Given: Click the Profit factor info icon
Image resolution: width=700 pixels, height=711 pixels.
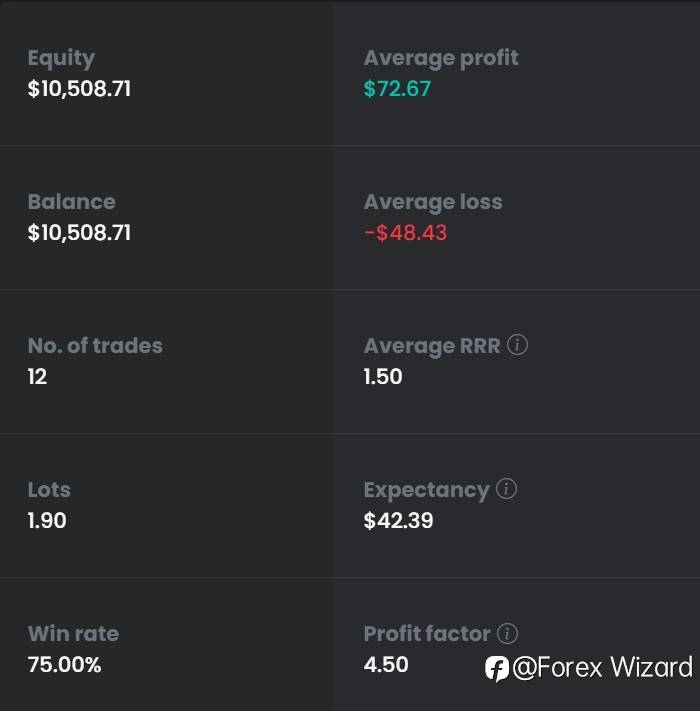Looking at the screenshot, I should (507, 633).
